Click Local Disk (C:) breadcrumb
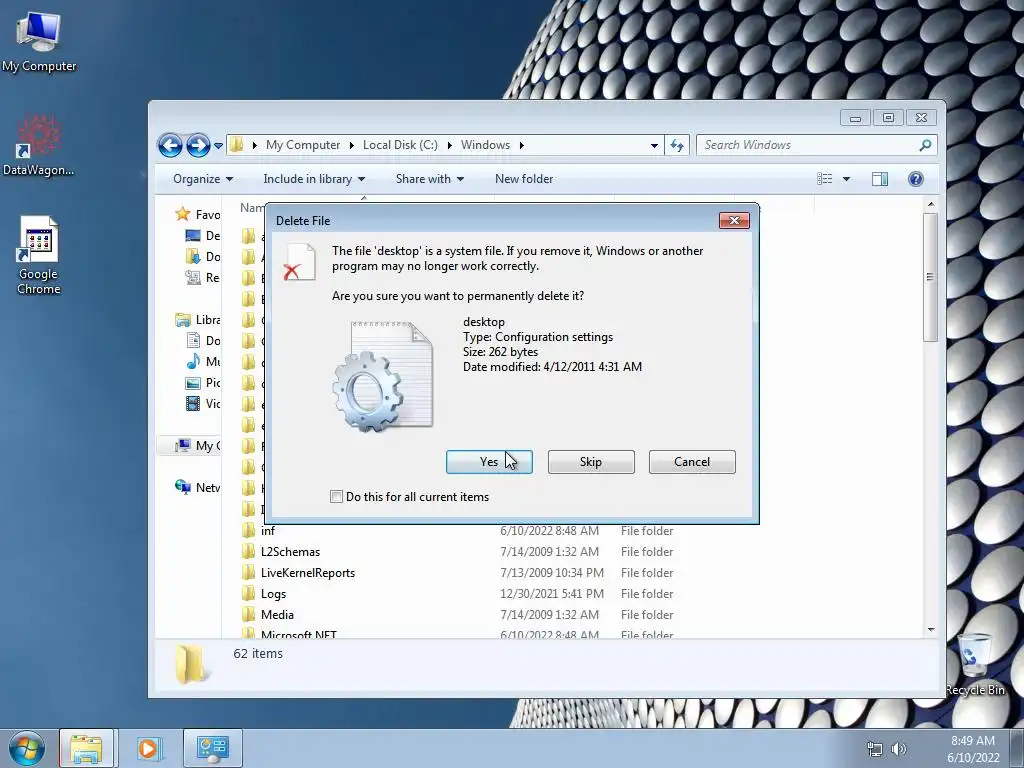 click(400, 145)
